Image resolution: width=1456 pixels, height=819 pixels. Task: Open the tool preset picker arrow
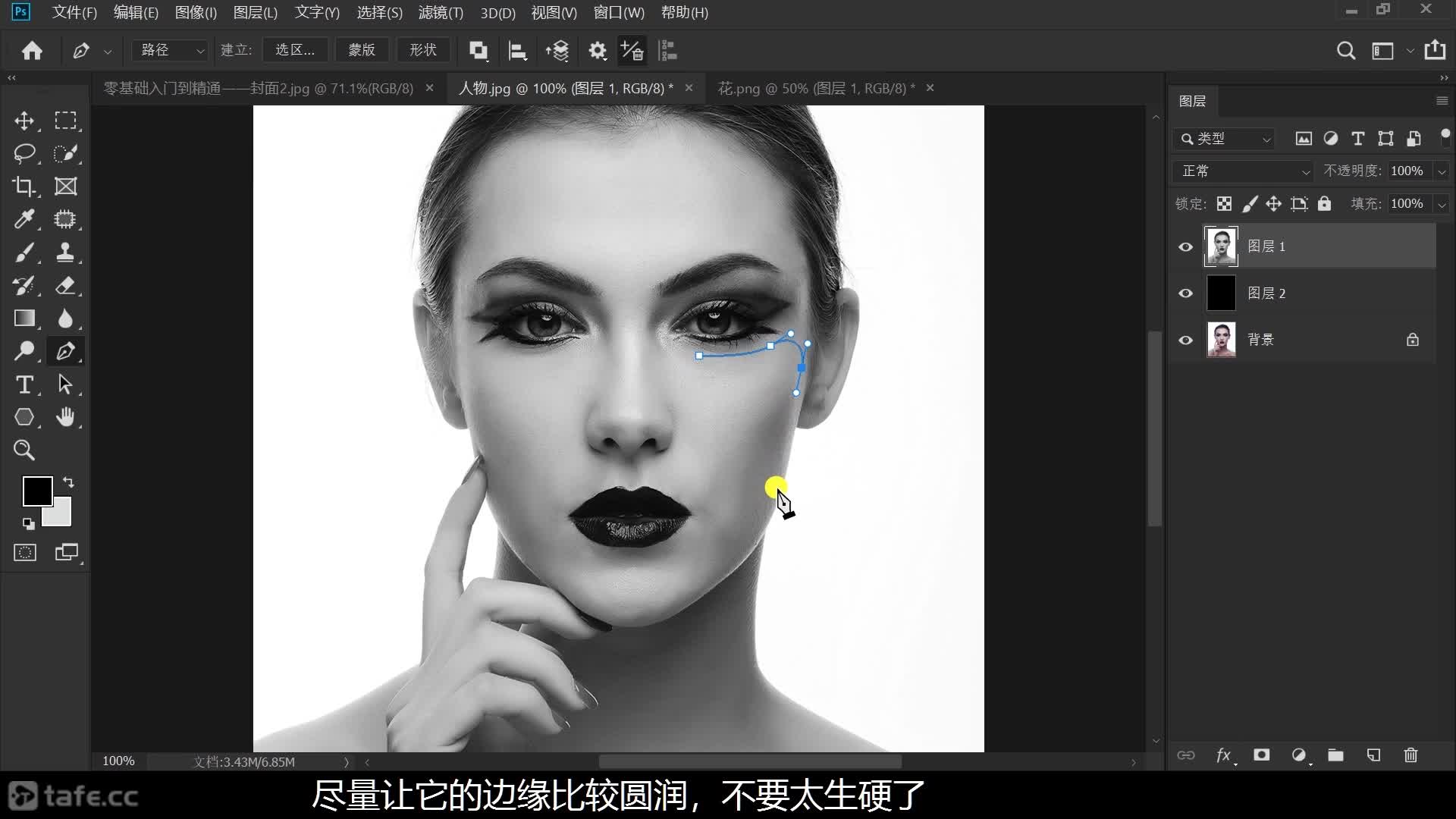click(108, 52)
